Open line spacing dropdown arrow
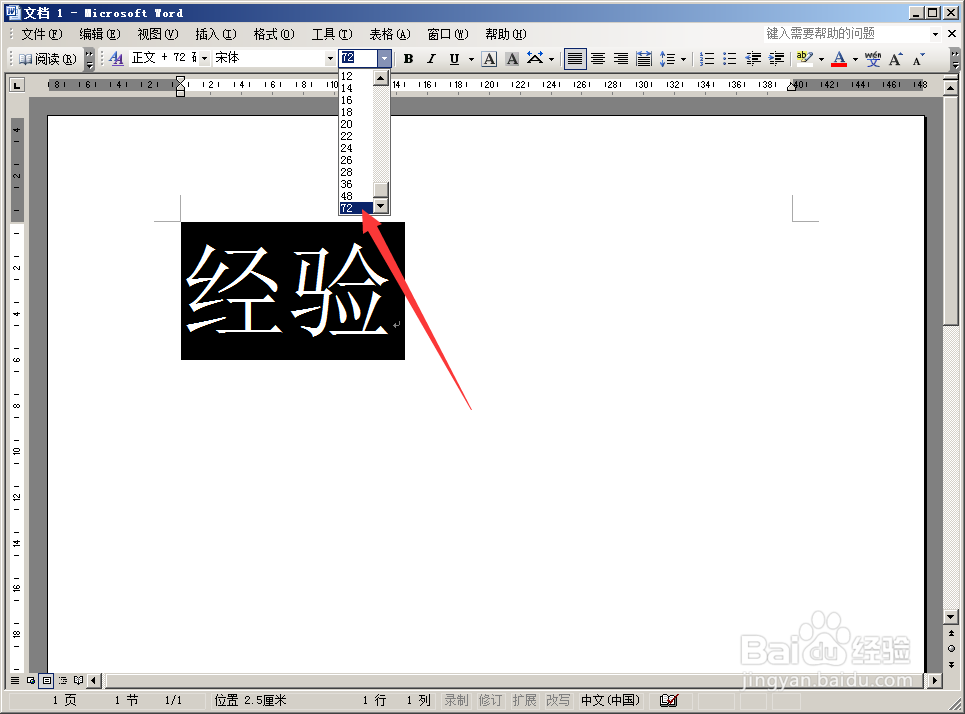The width and height of the screenshot is (965, 714). 683,59
